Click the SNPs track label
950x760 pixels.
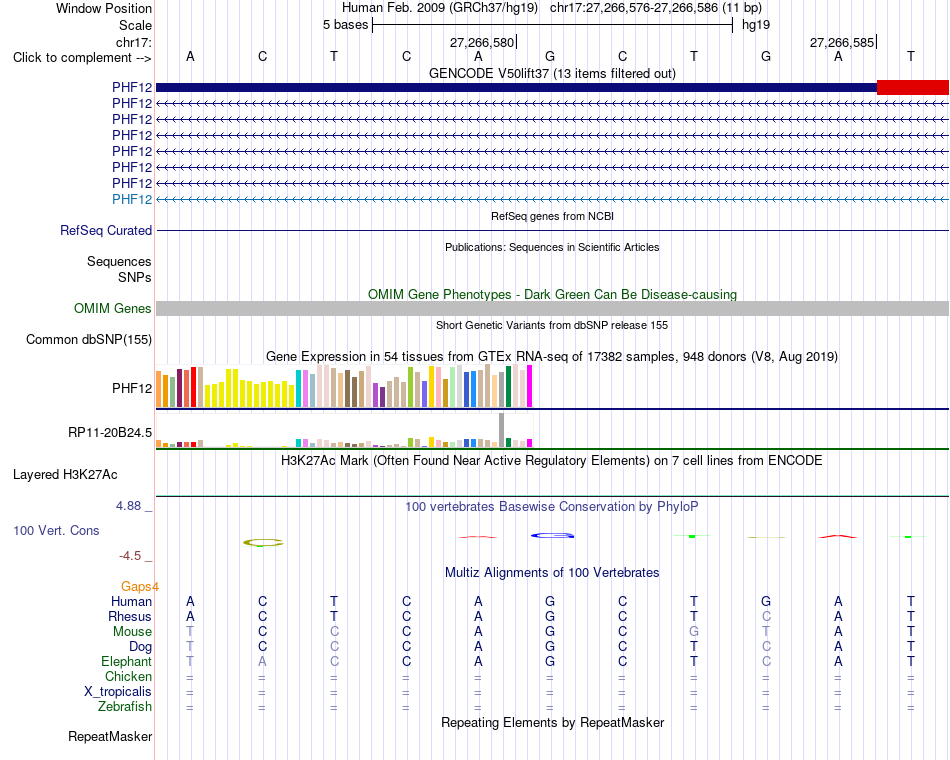(135, 277)
